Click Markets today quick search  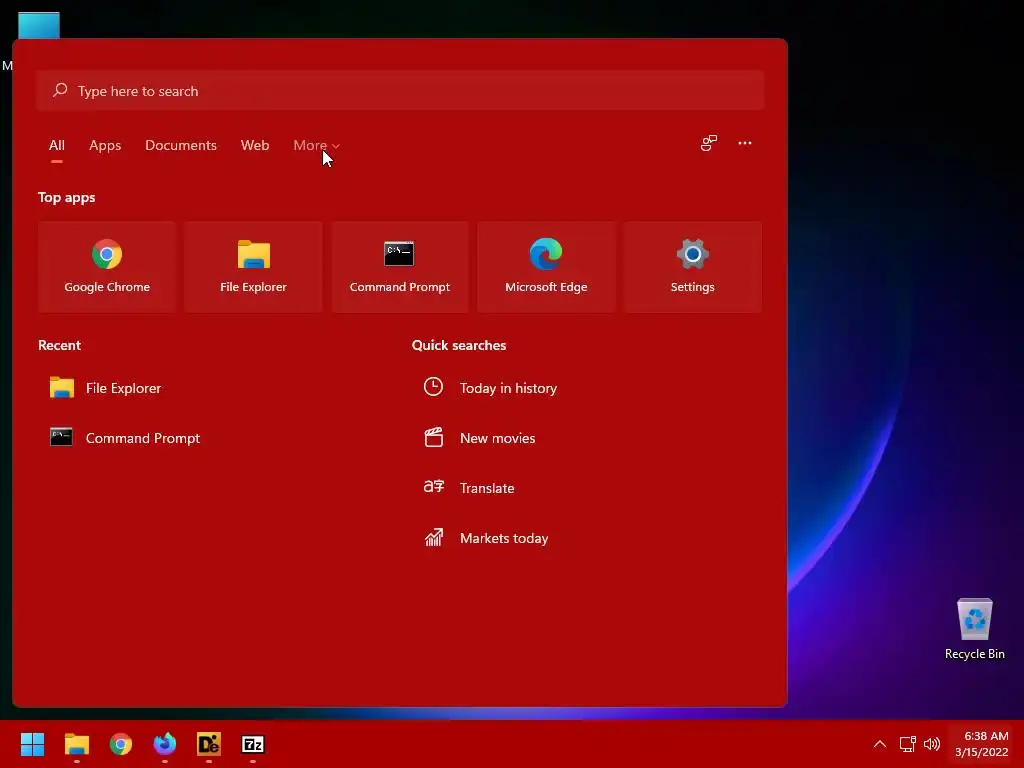(486, 538)
